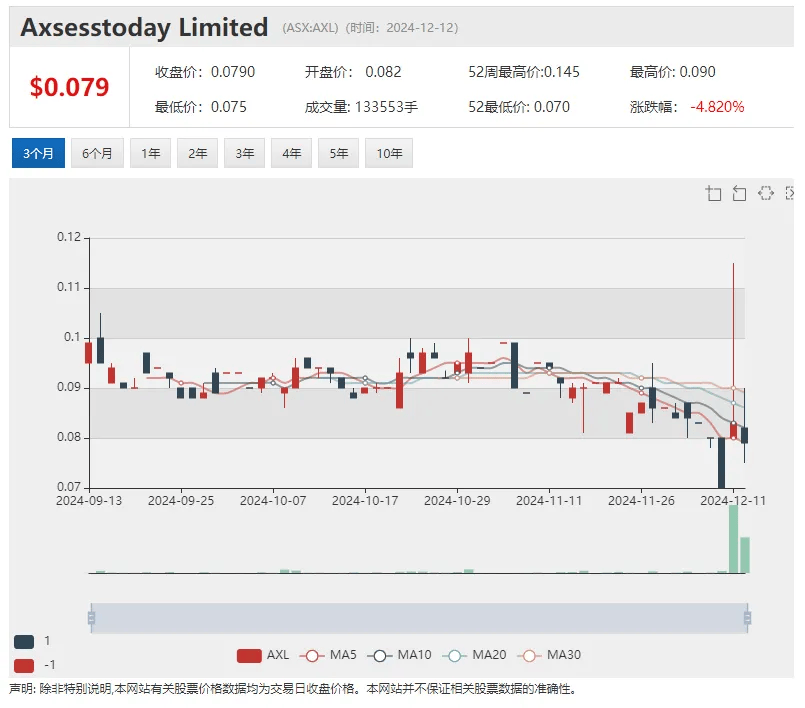Click the left handle of zoom slider
The image size is (805, 708).
tap(91, 618)
